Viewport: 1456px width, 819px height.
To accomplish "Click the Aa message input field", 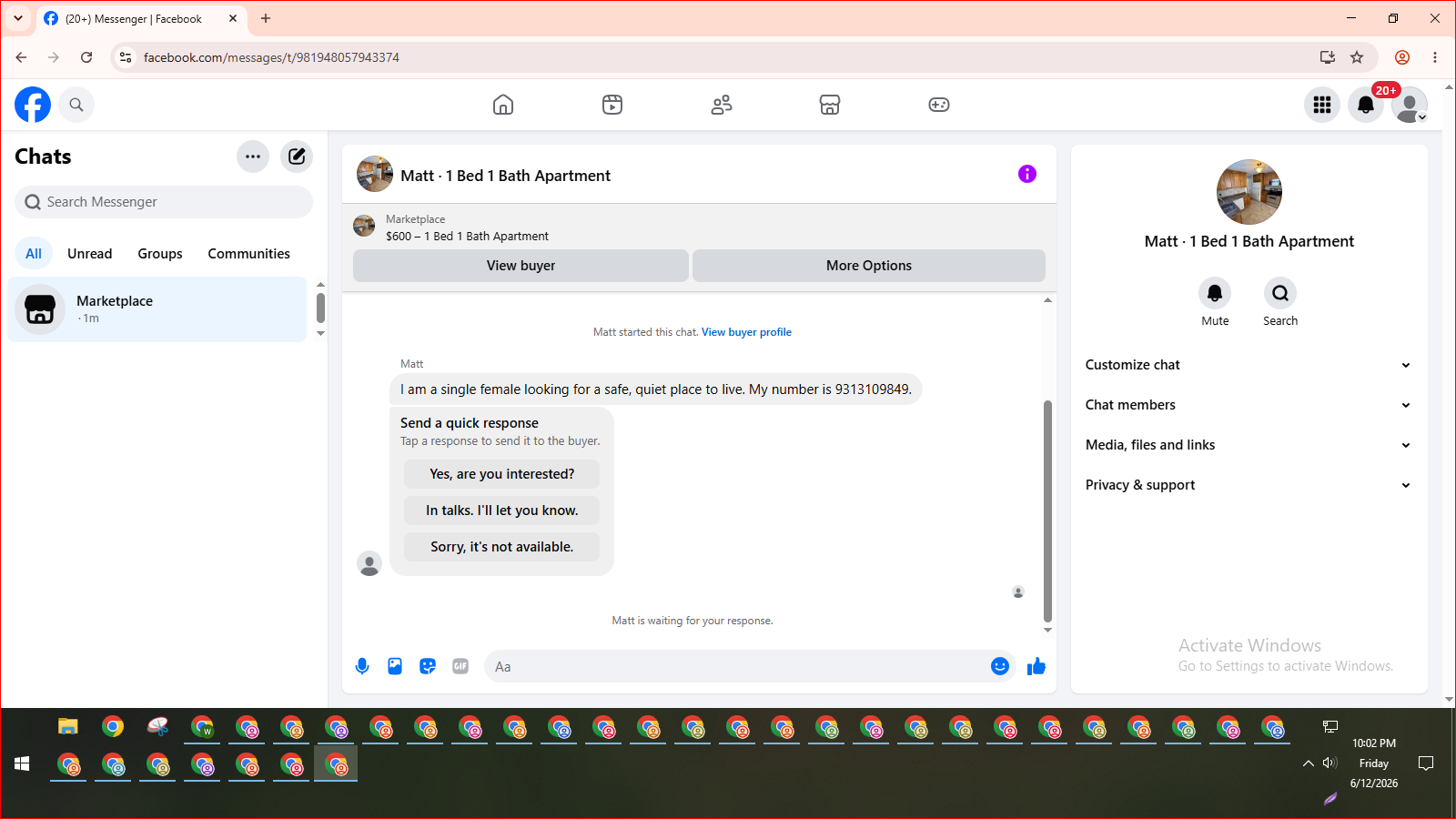I will click(737, 667).
